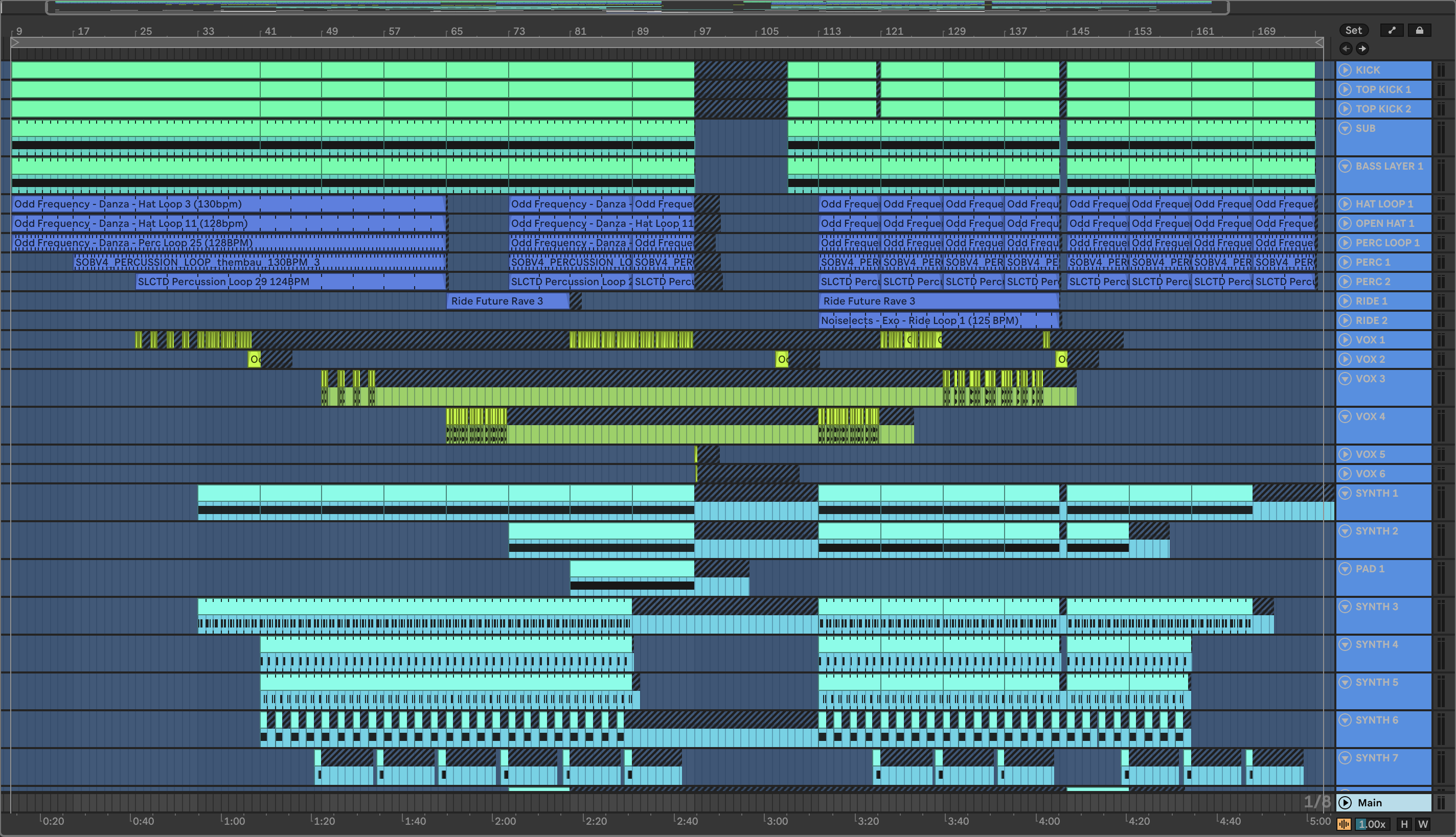Toggle the orange waveform button beside 1.00x

(x=1344, y=824)
